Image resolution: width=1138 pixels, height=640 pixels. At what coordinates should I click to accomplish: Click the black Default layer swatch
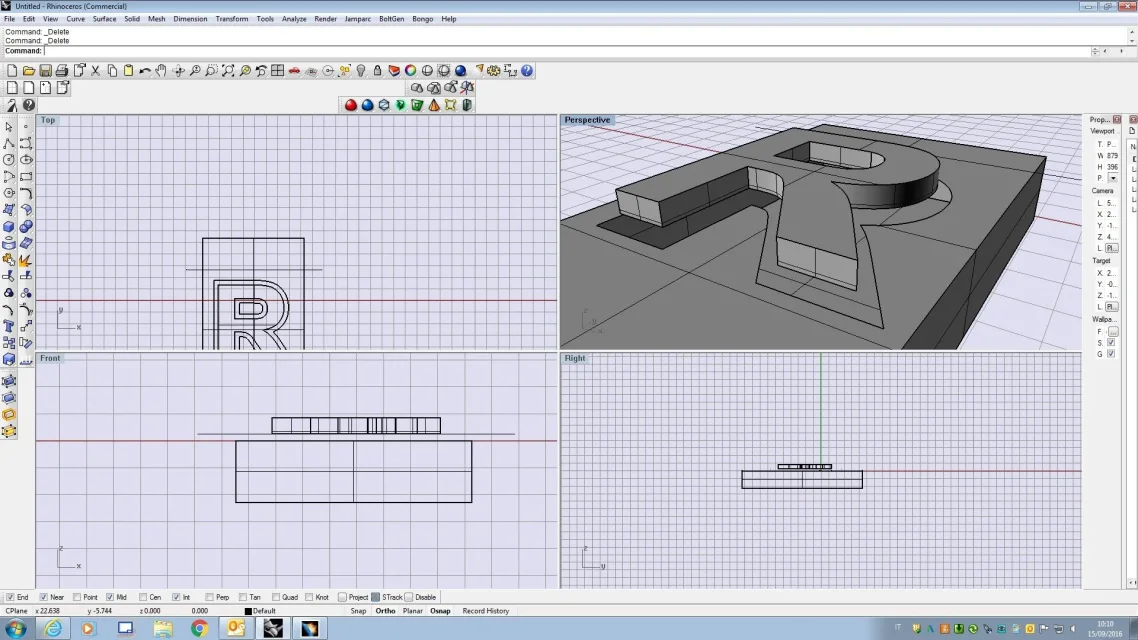tap(248, 611)
